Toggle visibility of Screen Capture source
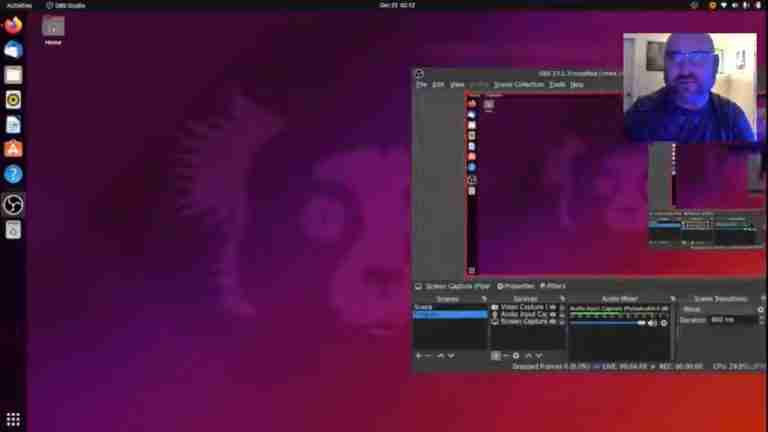This screenshot has width=768, height=432. [x=552, y=322]
